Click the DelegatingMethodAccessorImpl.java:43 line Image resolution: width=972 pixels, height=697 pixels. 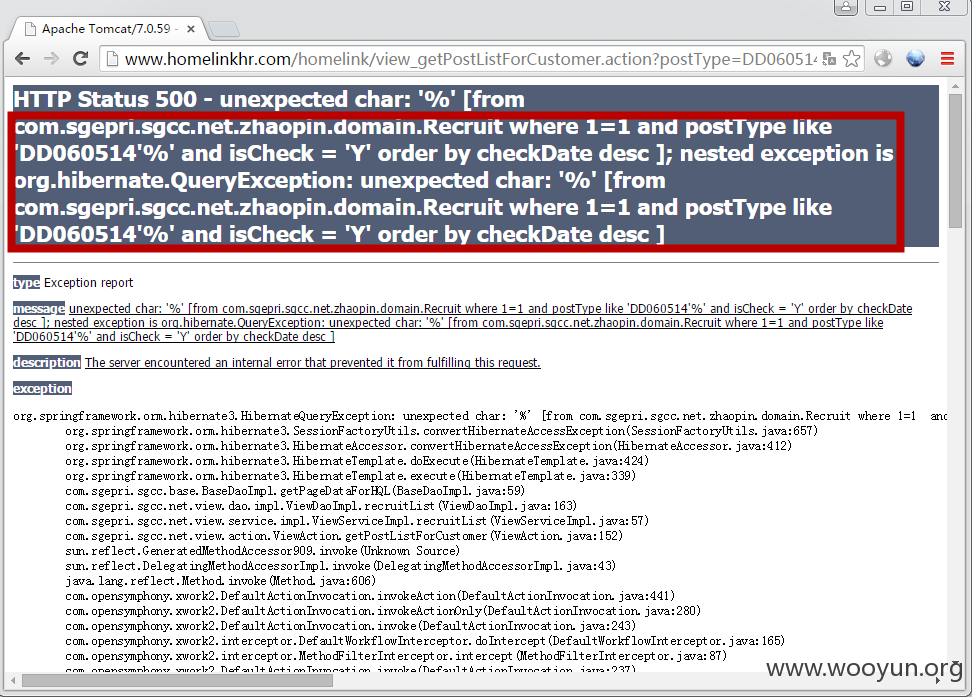coord(340,566)
